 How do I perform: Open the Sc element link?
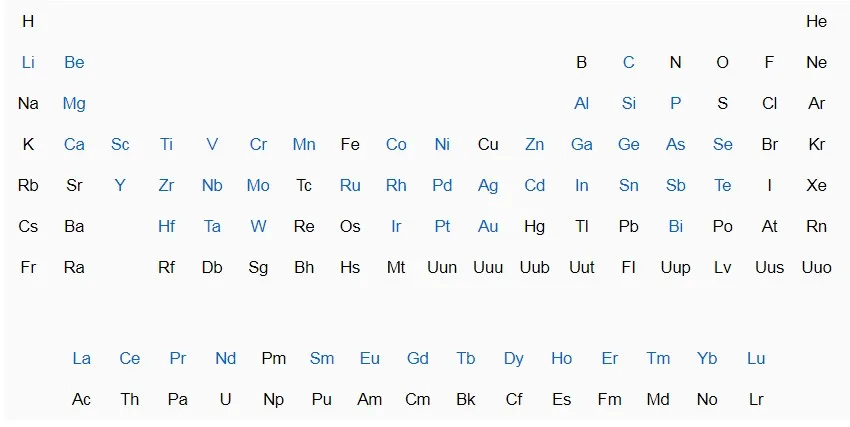click(x=120, y=144)
